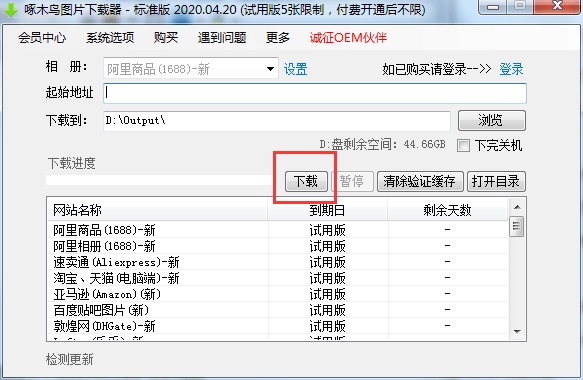The image size is (583, 380).
Task: Click the green download arrow app icon
Action: [x=11, y=10]
